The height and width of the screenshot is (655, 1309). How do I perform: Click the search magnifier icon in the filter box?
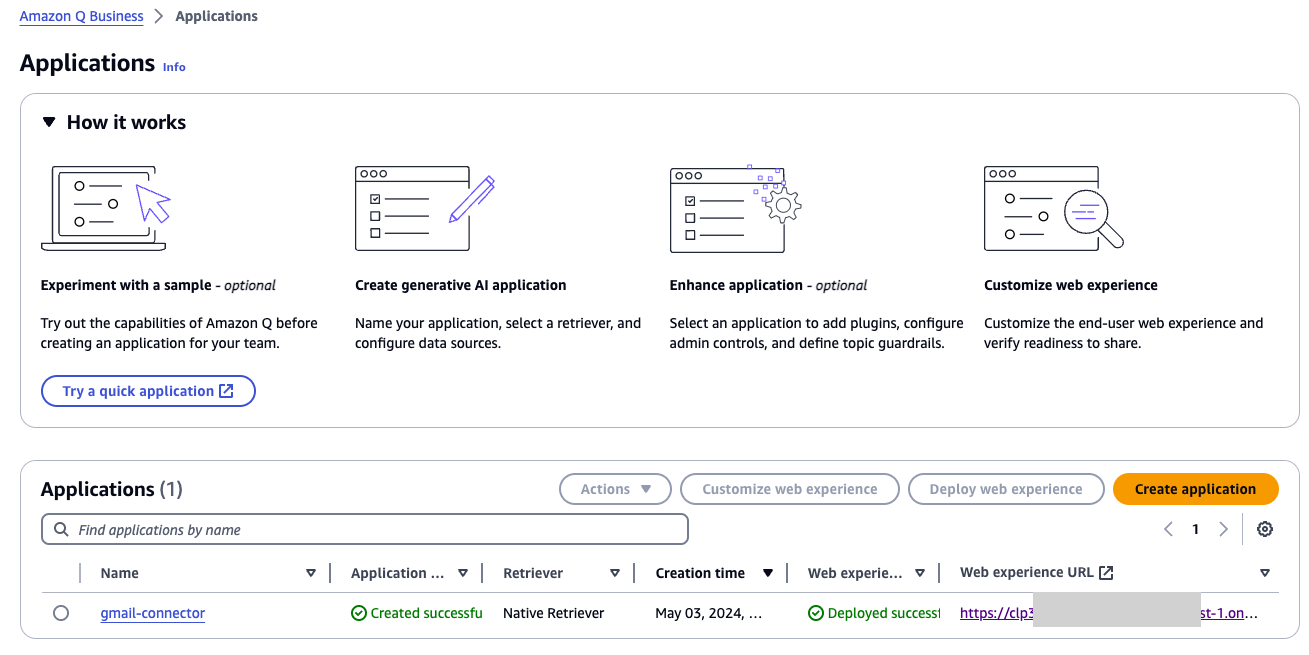pos(61,530)
